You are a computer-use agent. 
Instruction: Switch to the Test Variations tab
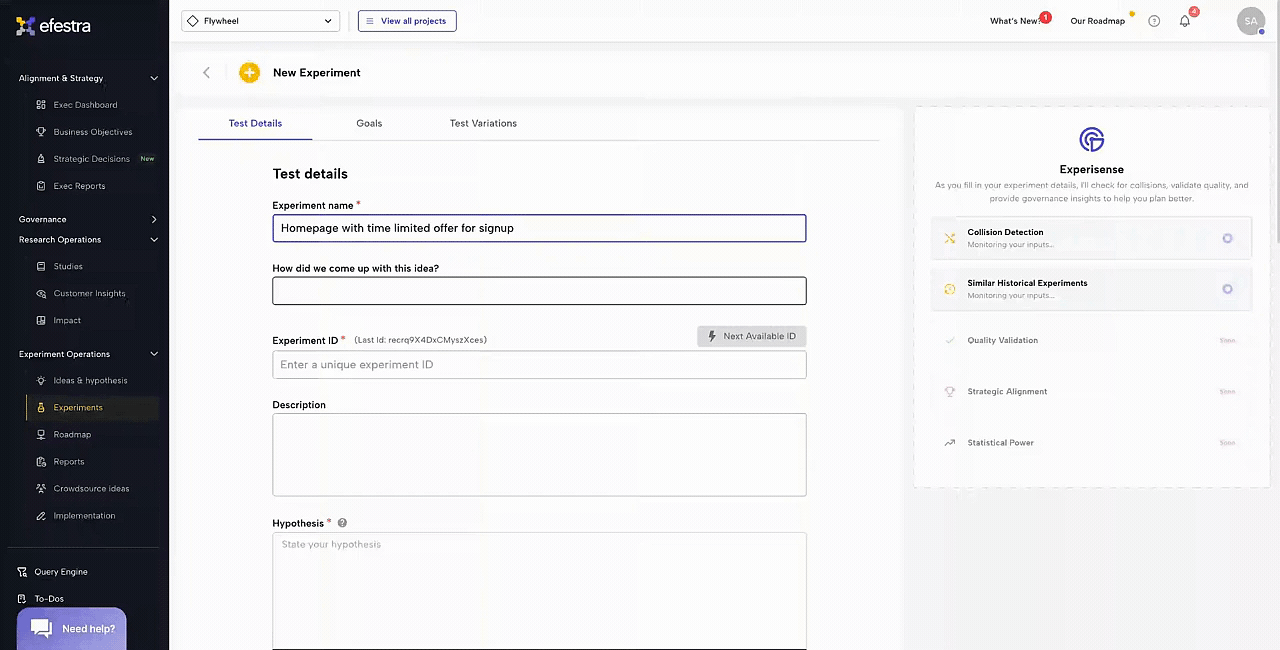pos(483,123)
